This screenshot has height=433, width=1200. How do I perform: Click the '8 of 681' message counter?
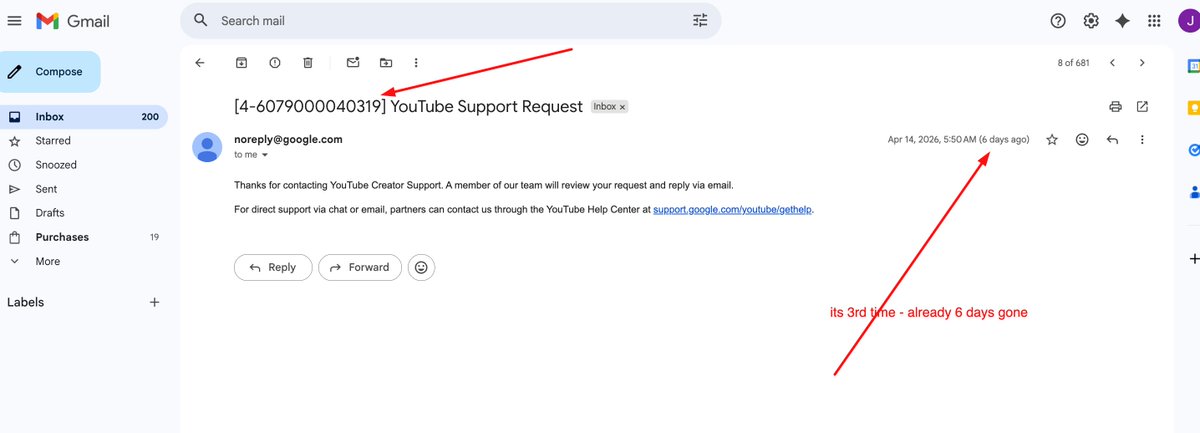click(1073, 62)
